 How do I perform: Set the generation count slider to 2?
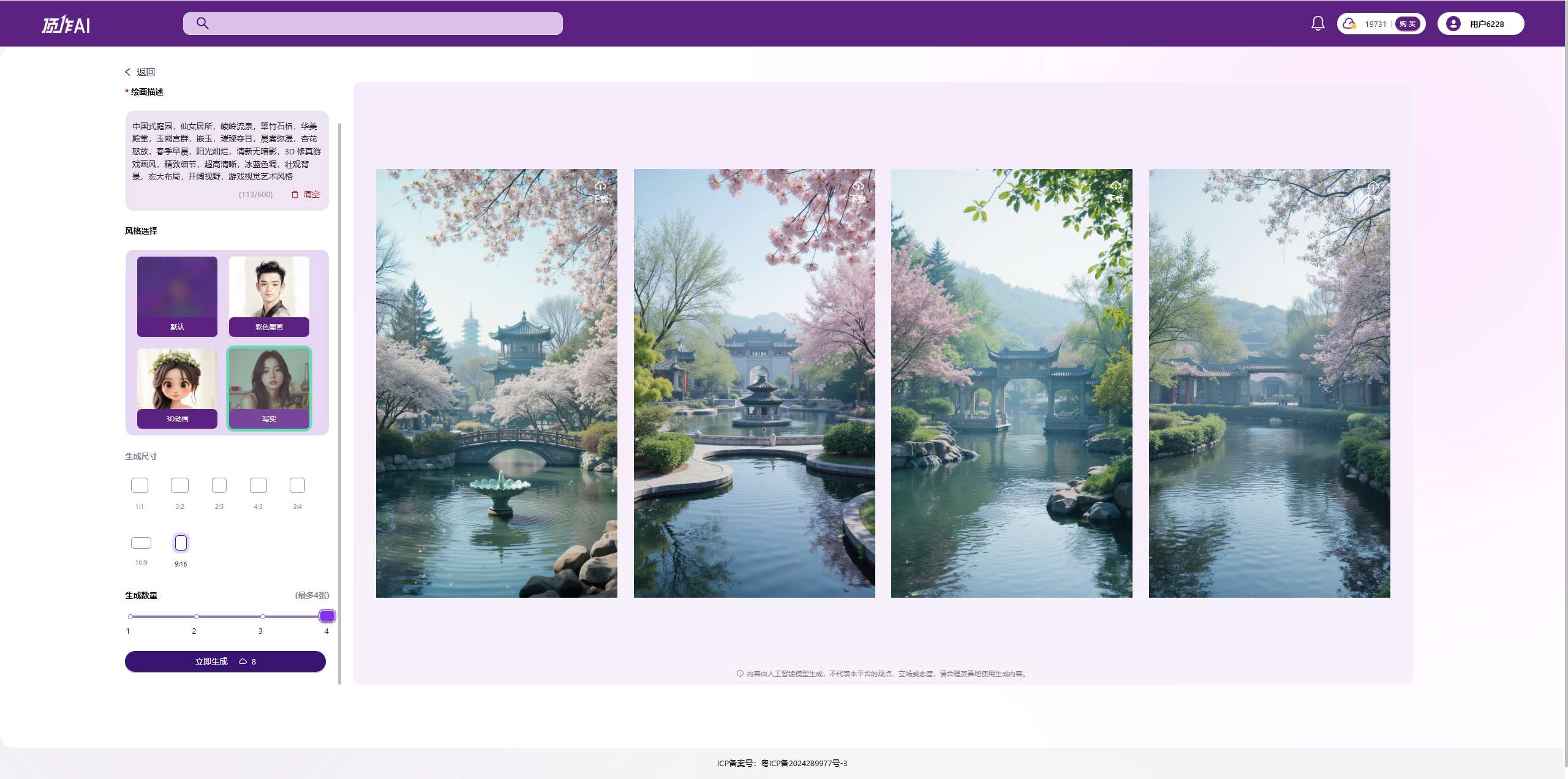196,617
